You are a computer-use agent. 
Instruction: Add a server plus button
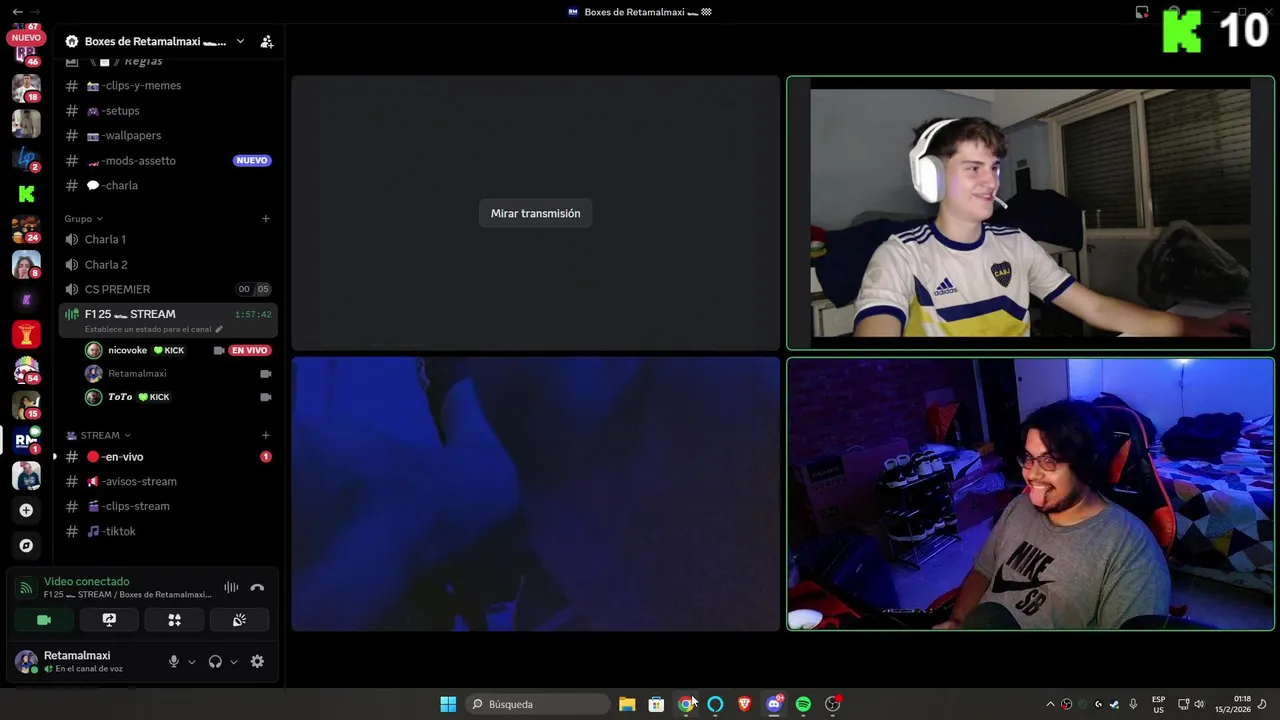point(26,511)
